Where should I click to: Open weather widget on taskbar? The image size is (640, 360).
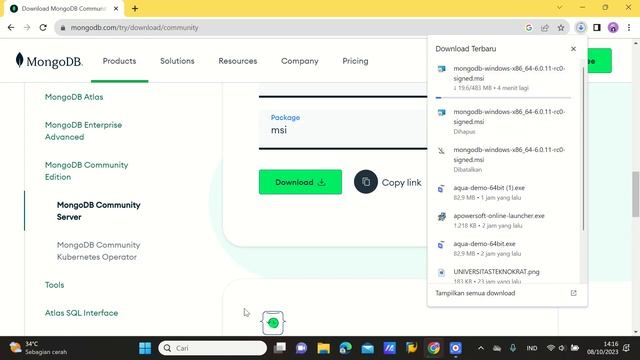(38, 348)
